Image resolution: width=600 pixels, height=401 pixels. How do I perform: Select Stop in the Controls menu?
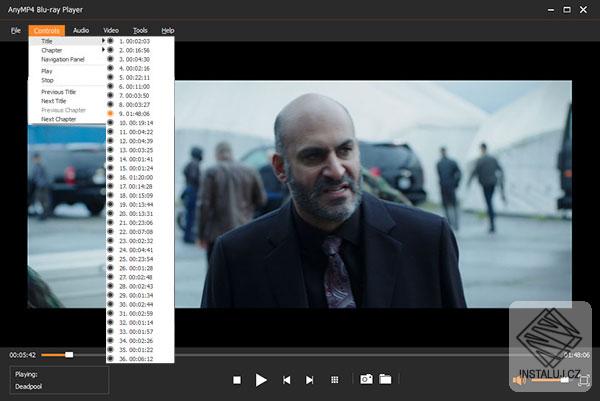tap(67, 80)
